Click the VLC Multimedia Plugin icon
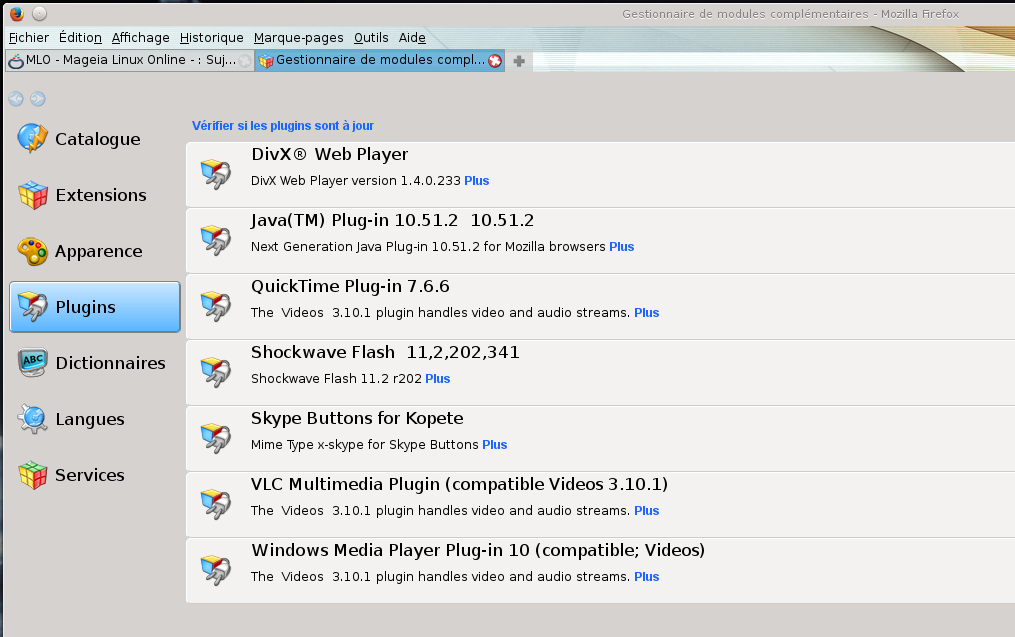The image size is (1015, 637). click(216, 504)
